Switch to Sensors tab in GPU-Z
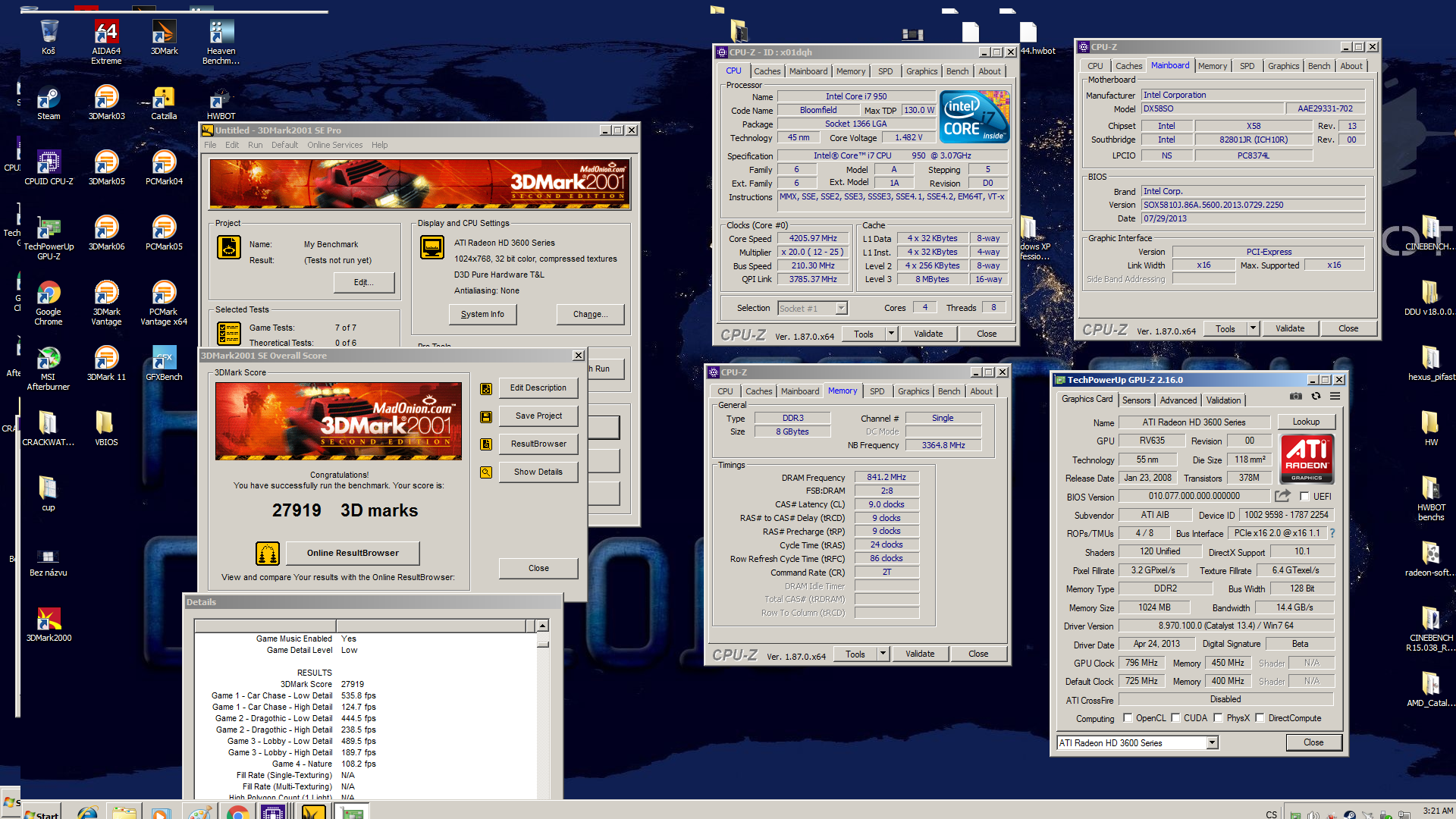This screenshot has height=819, width=1456. (1136, 400)
